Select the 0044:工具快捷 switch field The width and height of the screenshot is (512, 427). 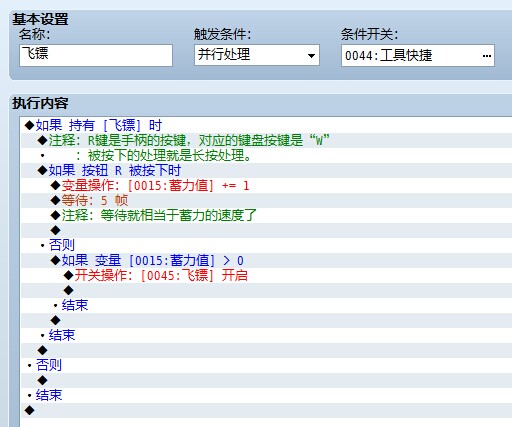tap(418, 55)
